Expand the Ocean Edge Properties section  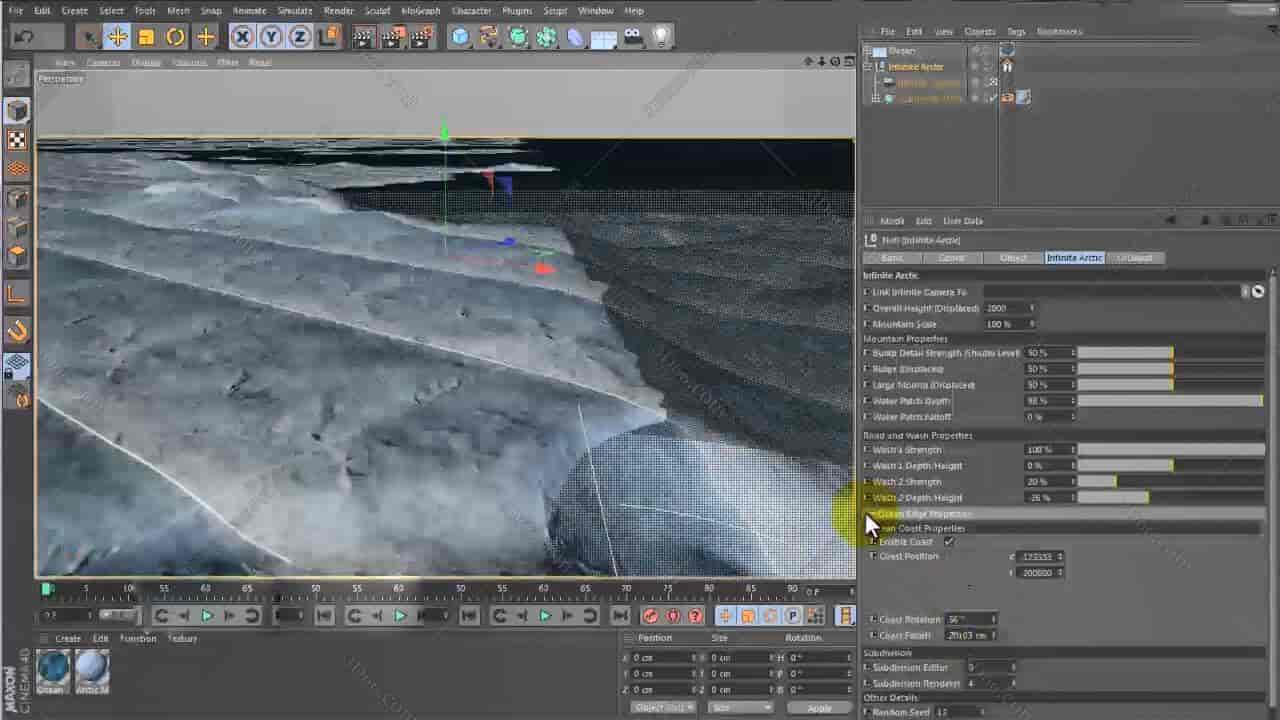pyautogui.click(x=868, y=513)
